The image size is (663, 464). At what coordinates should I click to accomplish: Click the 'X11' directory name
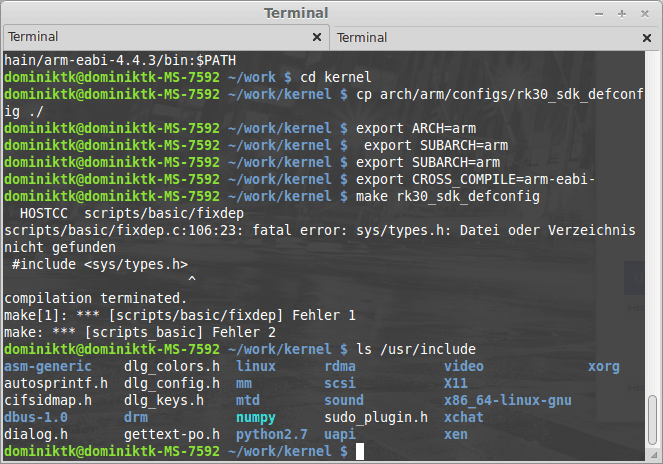(x=455, y=384)
